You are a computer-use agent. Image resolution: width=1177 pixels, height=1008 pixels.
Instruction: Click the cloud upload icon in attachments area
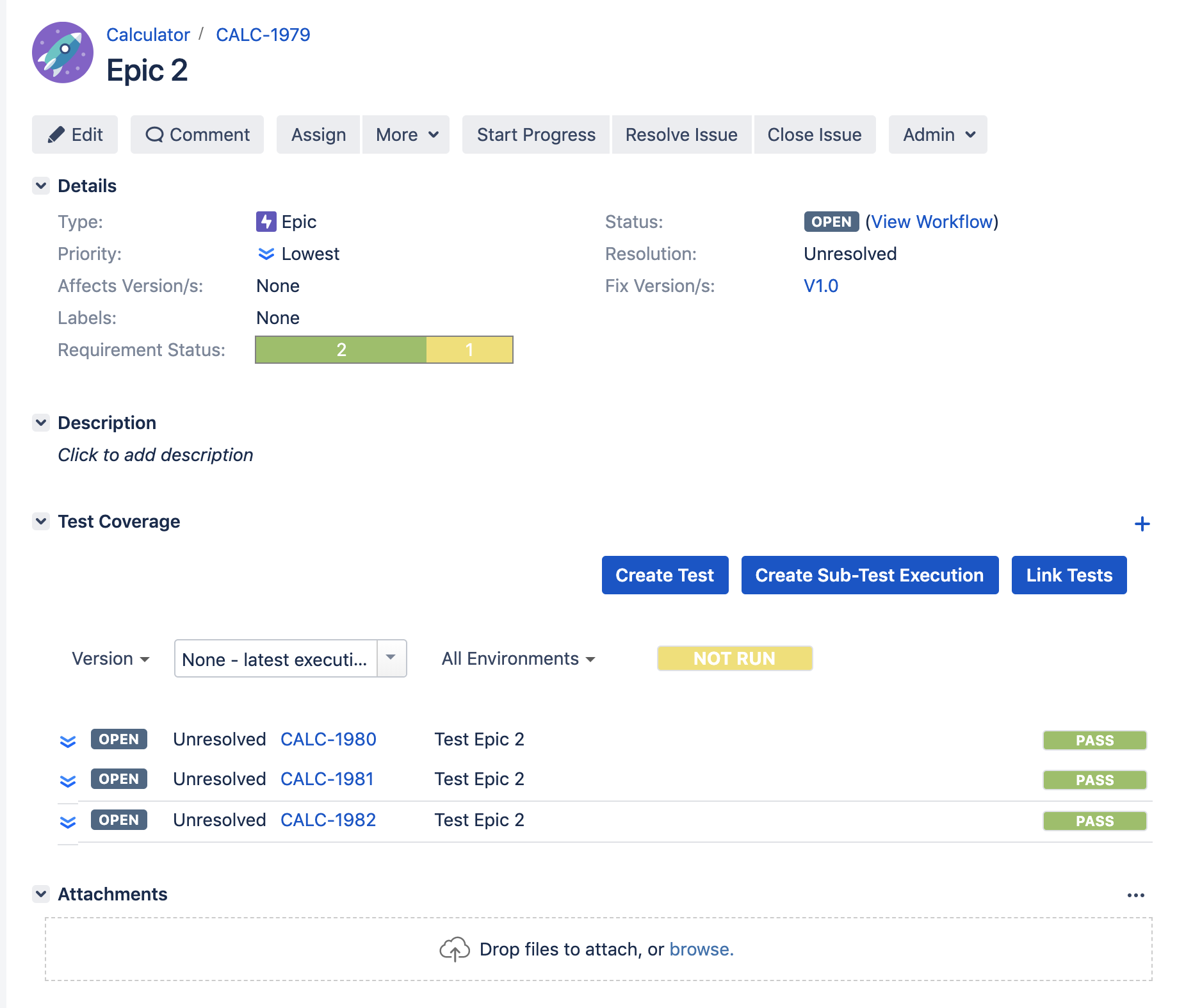click(x=455, y=949)
